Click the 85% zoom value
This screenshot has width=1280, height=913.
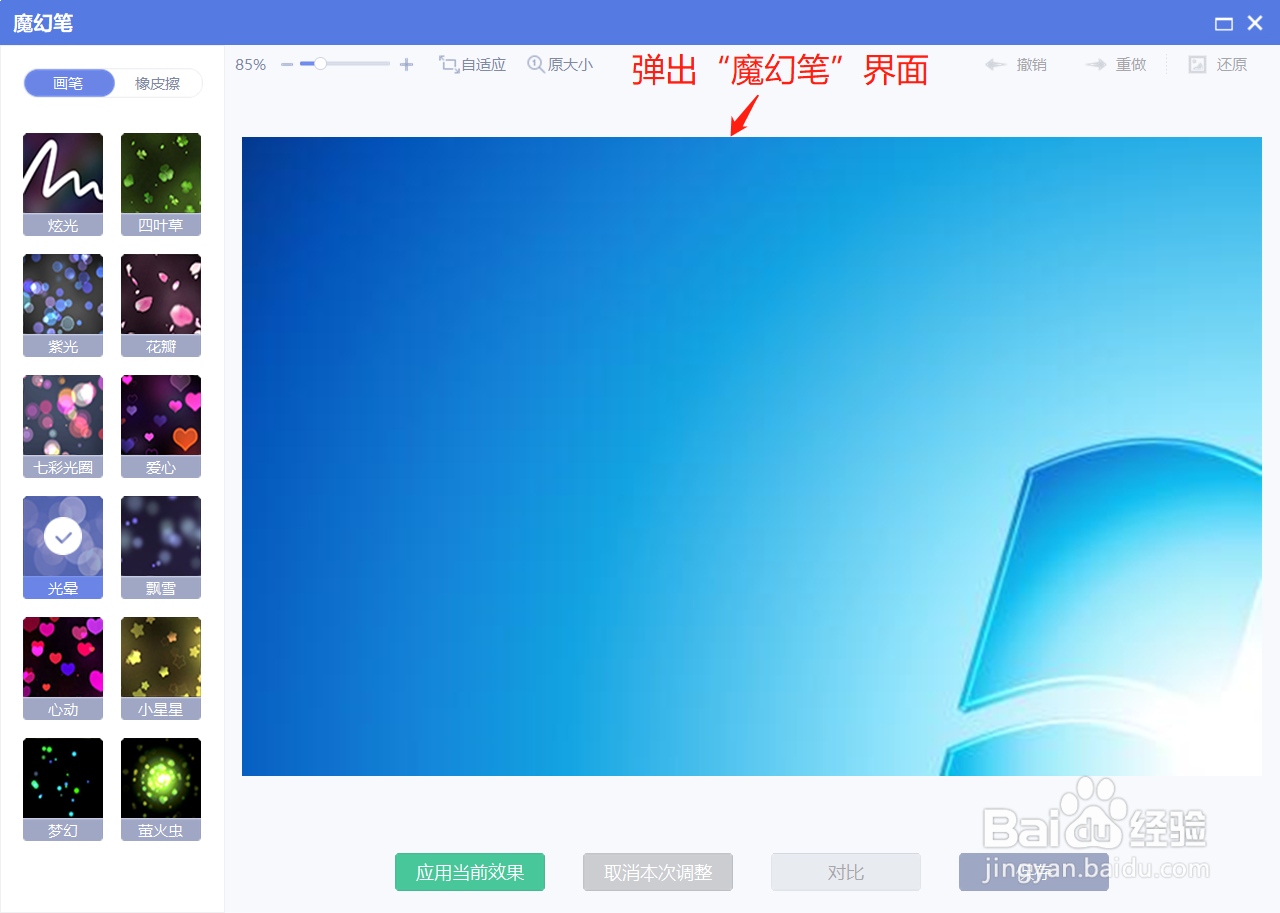click(x=251, y=64)
